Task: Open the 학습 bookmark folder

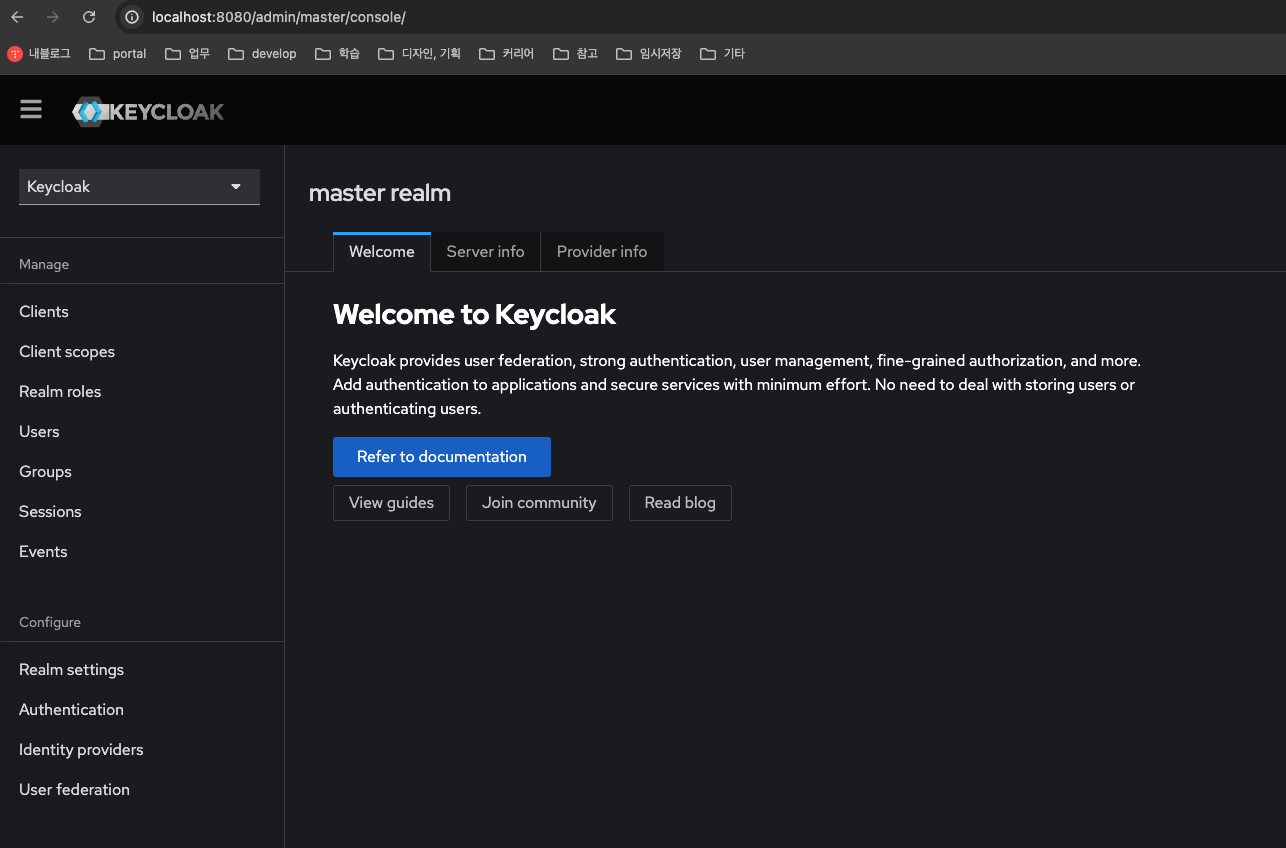Action: coord(337,54)
